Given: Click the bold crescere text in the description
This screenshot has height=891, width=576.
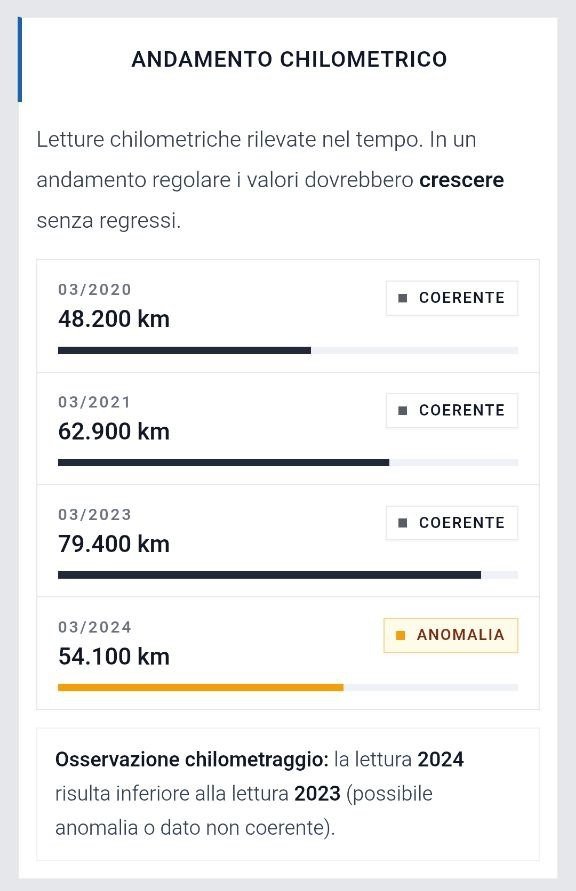Looking at the screenshot, I should (461, 180).
